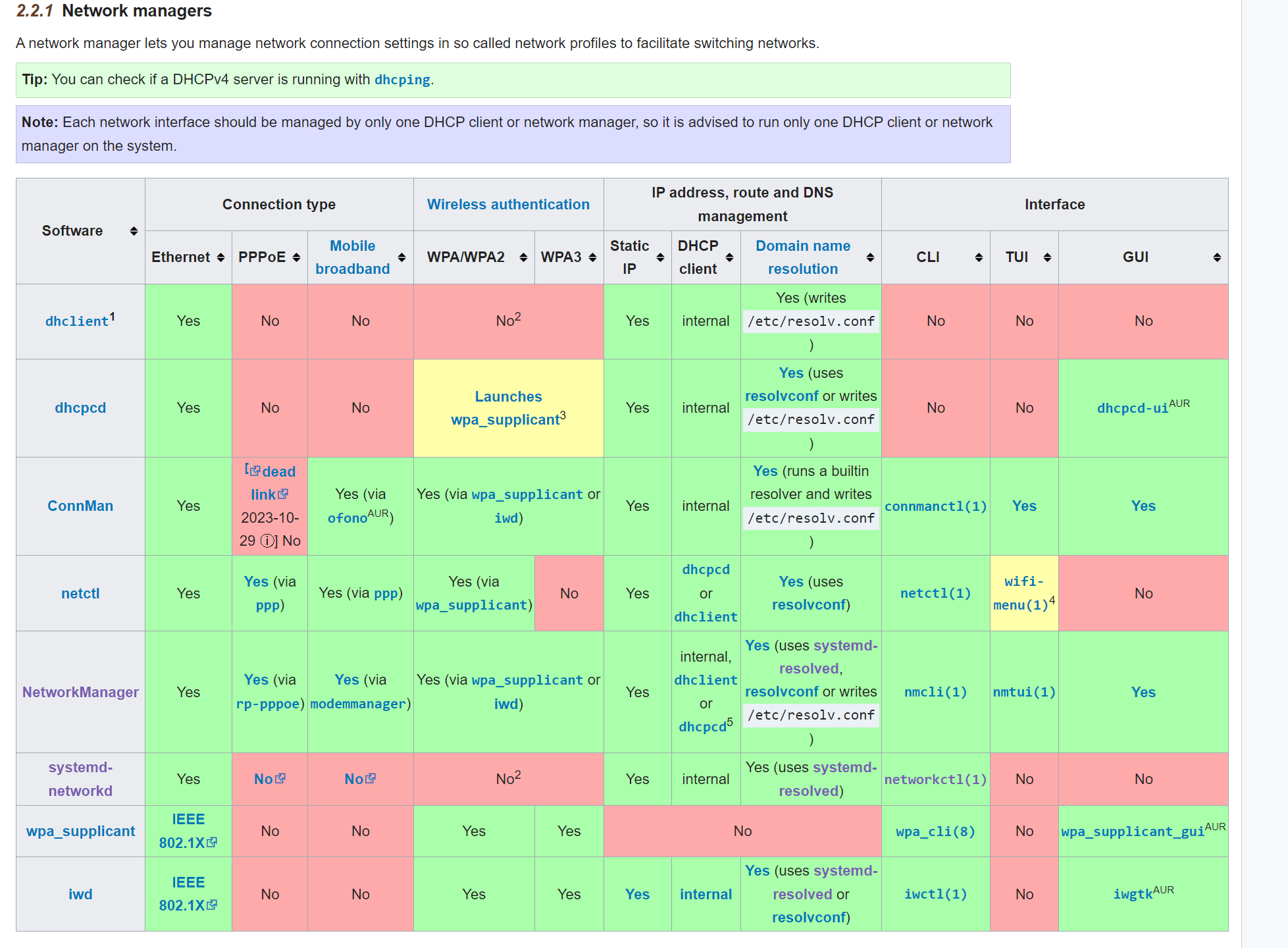This screenshot has height=948, width=1288.
Task: Sort by GUI column arrows
Action: (1217, 257)
